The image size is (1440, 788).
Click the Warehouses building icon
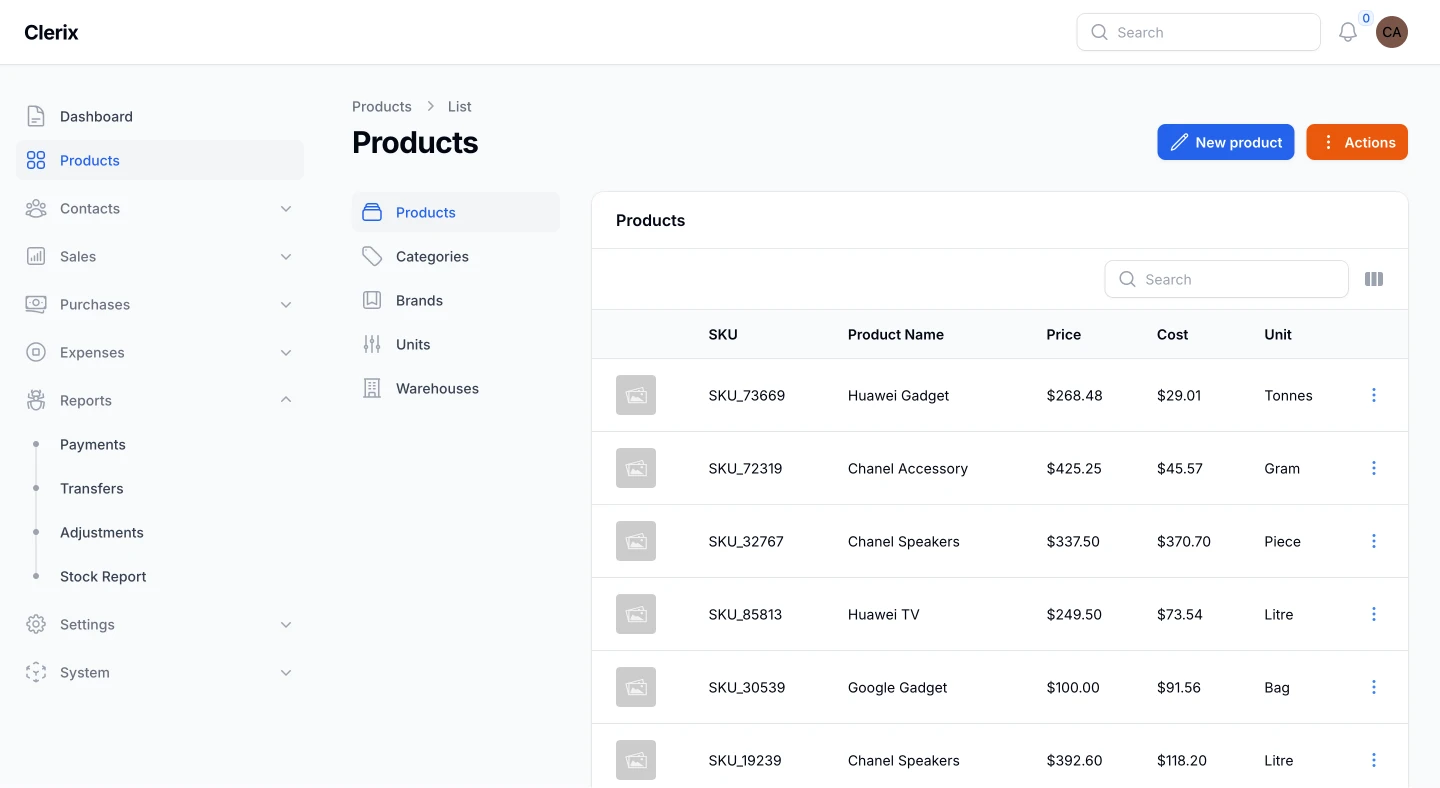[x=372, y=388]
